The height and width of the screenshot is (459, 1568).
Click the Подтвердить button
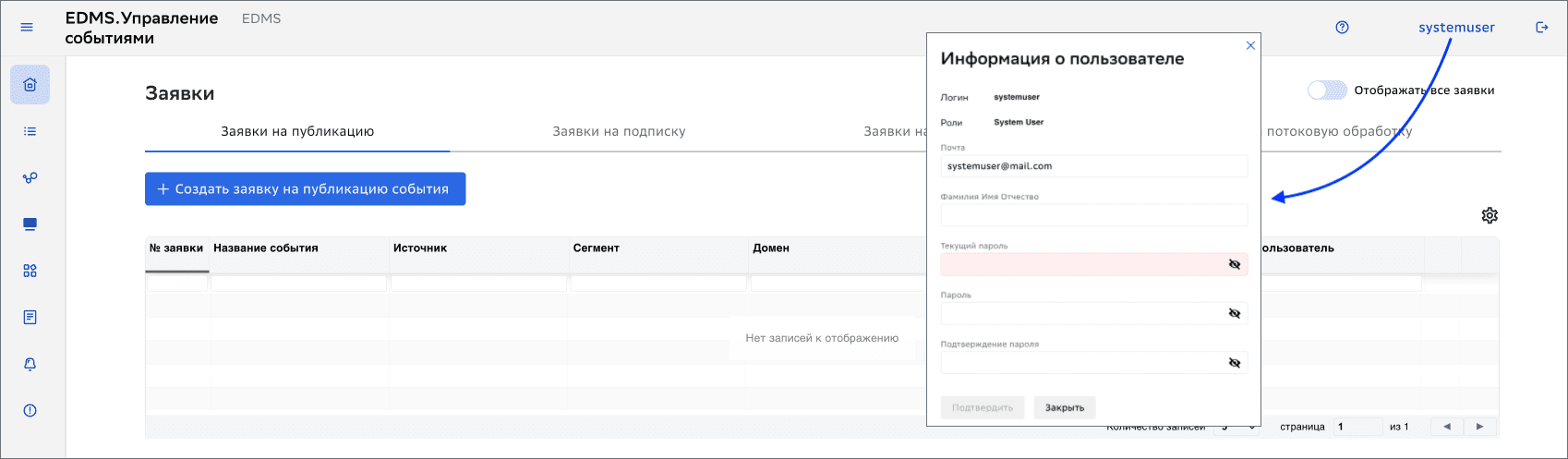[983, 407]
